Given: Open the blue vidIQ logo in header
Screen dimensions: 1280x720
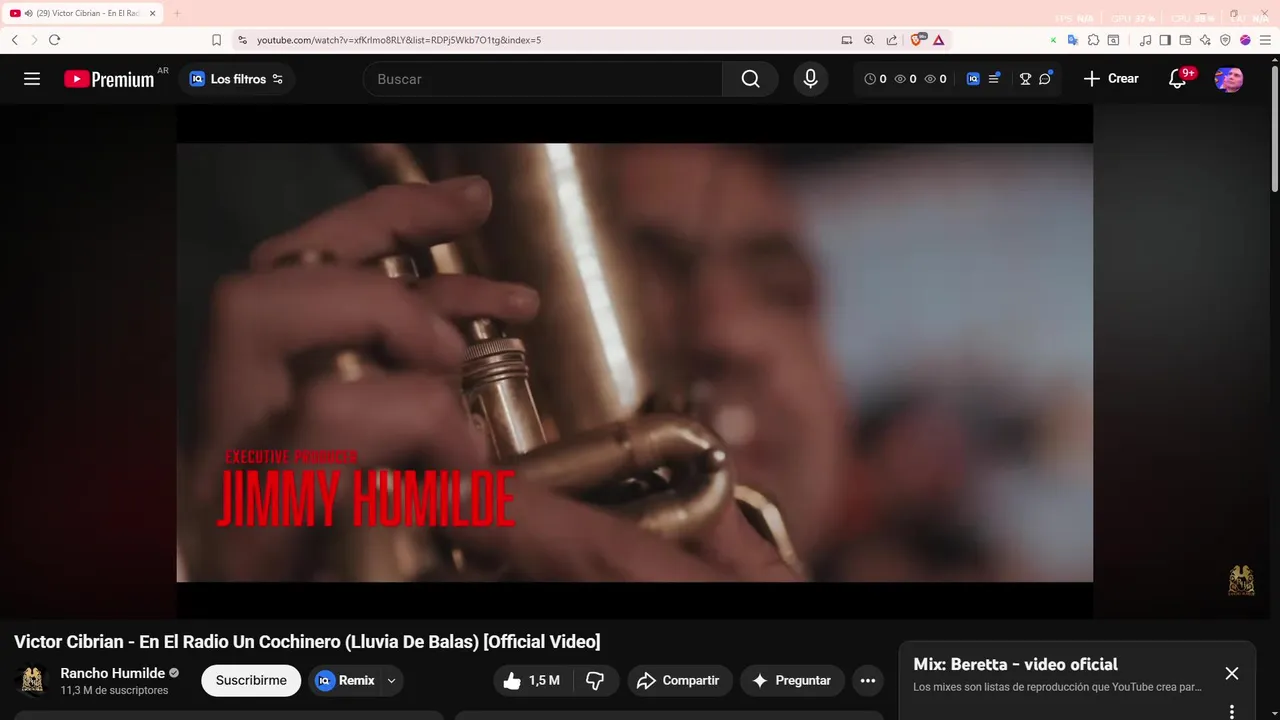Looking at the screenshot, I should (973, 79).
